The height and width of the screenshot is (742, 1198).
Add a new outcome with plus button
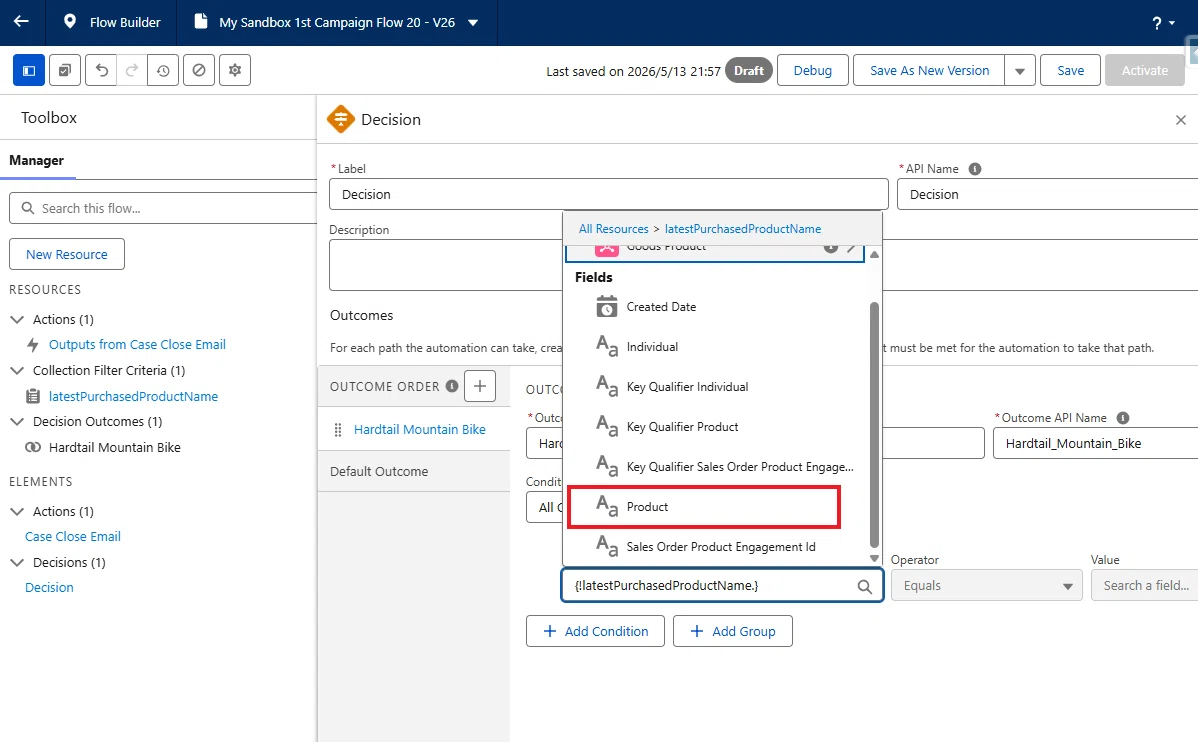pyautogui.click(x=480, y=386)
